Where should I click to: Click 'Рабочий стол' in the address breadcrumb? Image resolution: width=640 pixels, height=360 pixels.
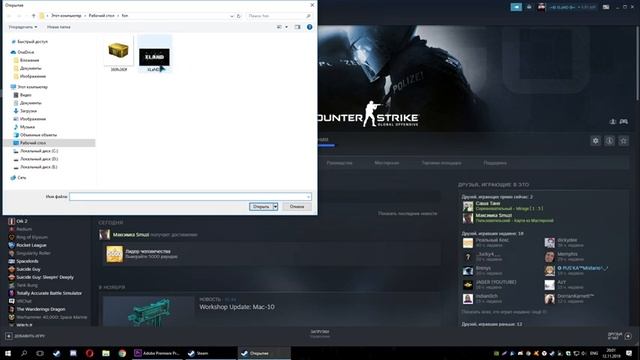[102, 16]
